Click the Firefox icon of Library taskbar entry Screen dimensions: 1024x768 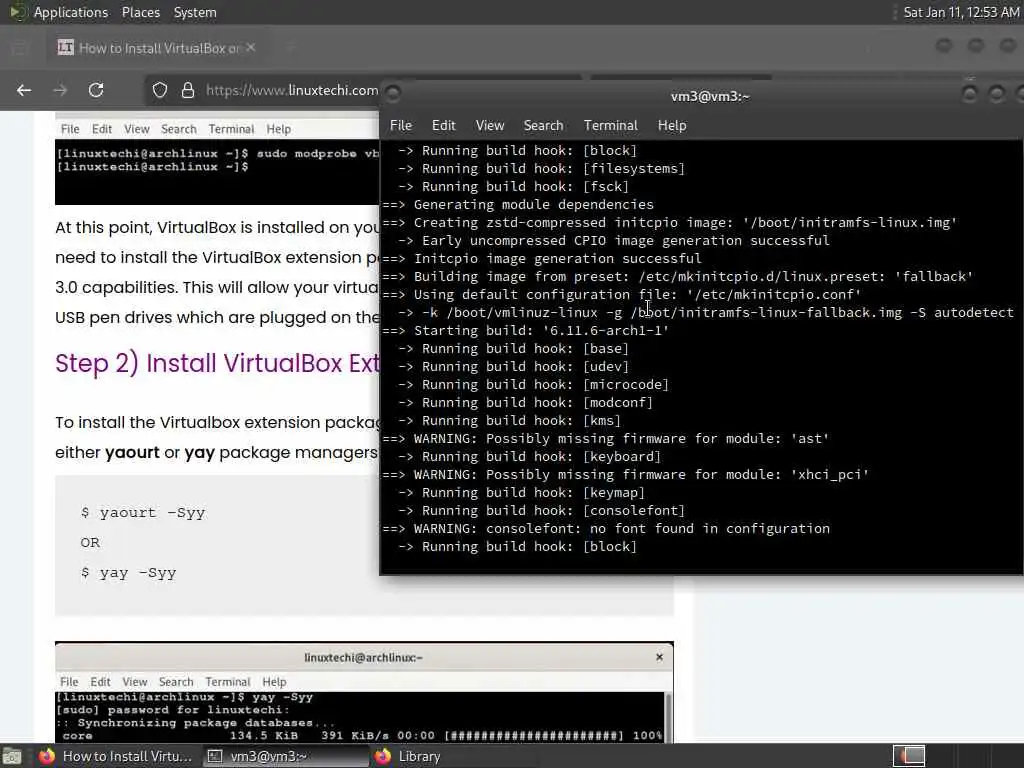tap(383, 756)
